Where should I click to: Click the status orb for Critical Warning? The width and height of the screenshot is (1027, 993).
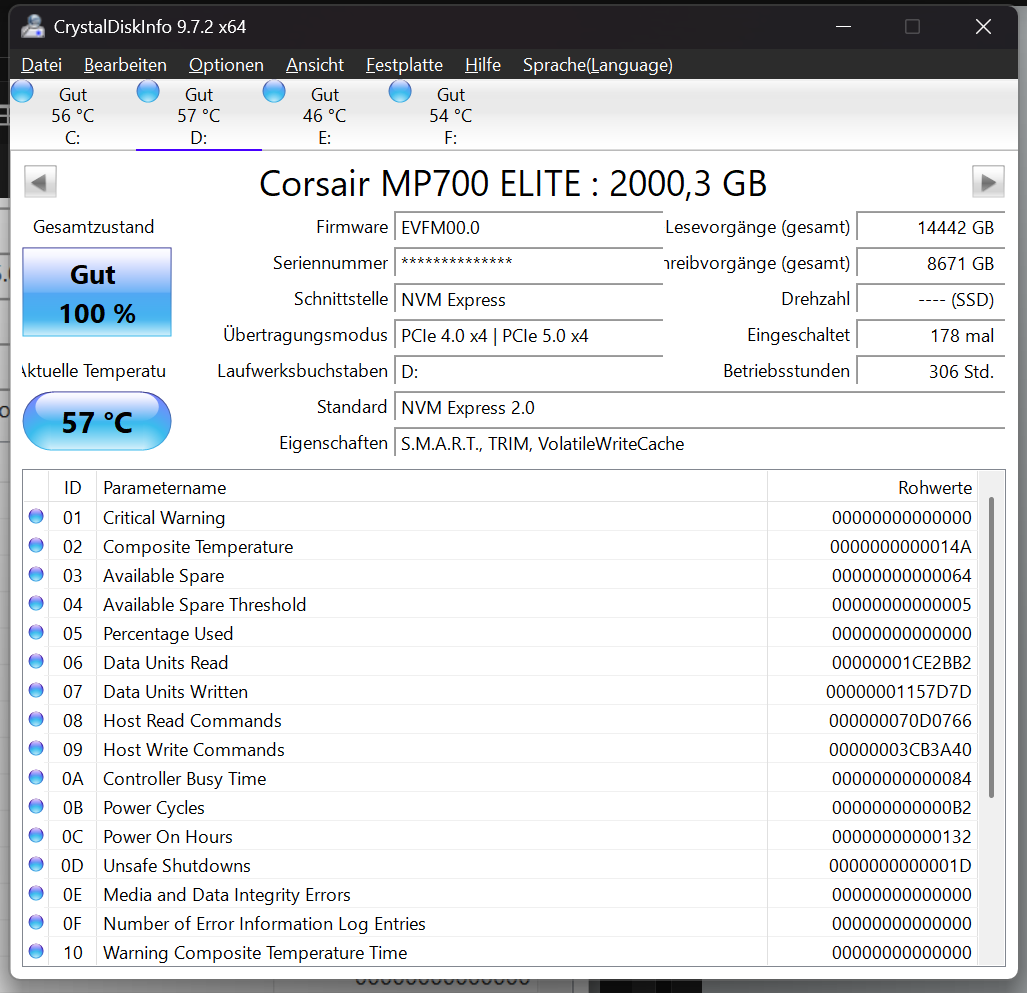coord(36,516)
